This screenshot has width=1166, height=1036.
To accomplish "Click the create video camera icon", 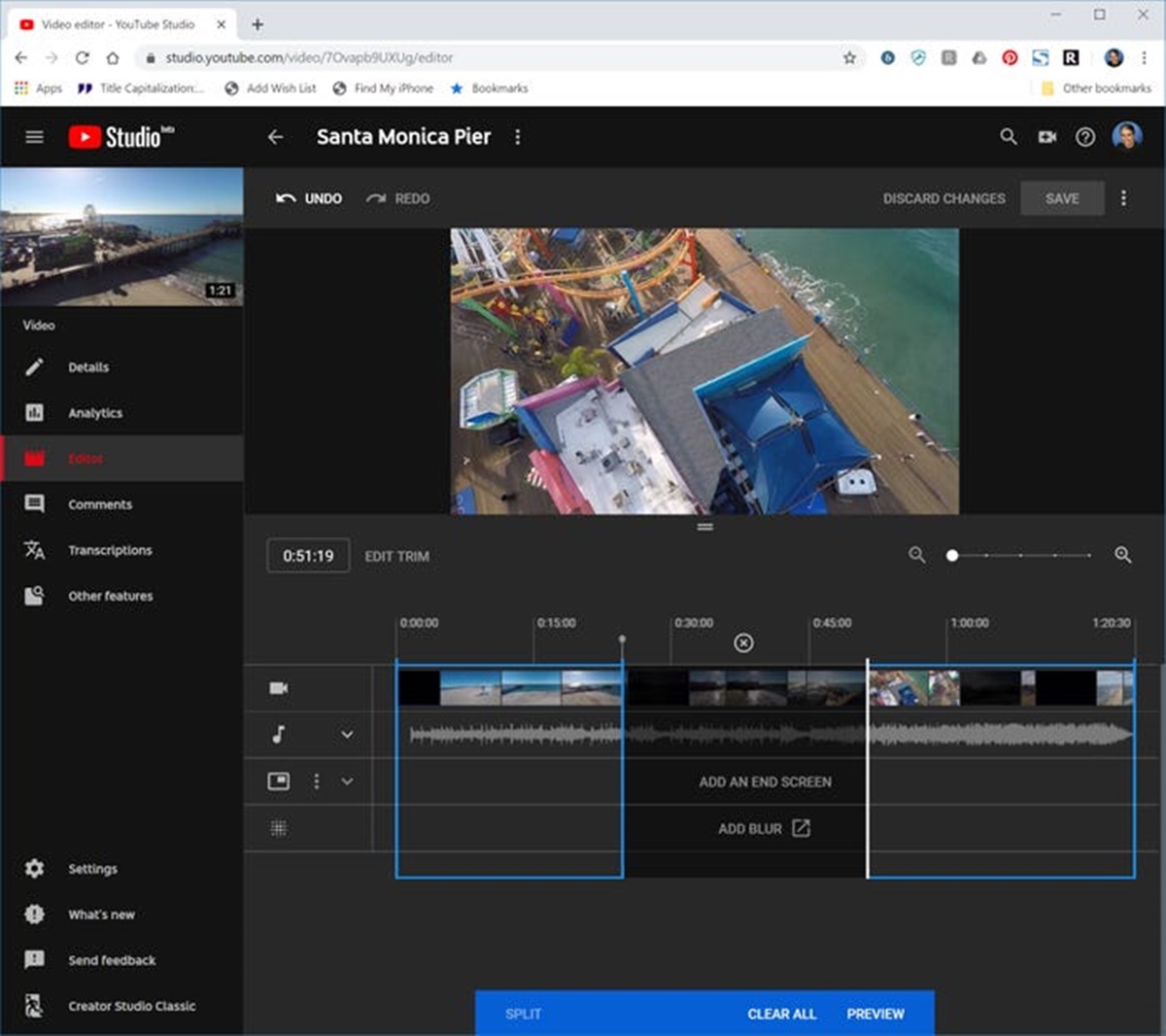I will point(1046,137).
